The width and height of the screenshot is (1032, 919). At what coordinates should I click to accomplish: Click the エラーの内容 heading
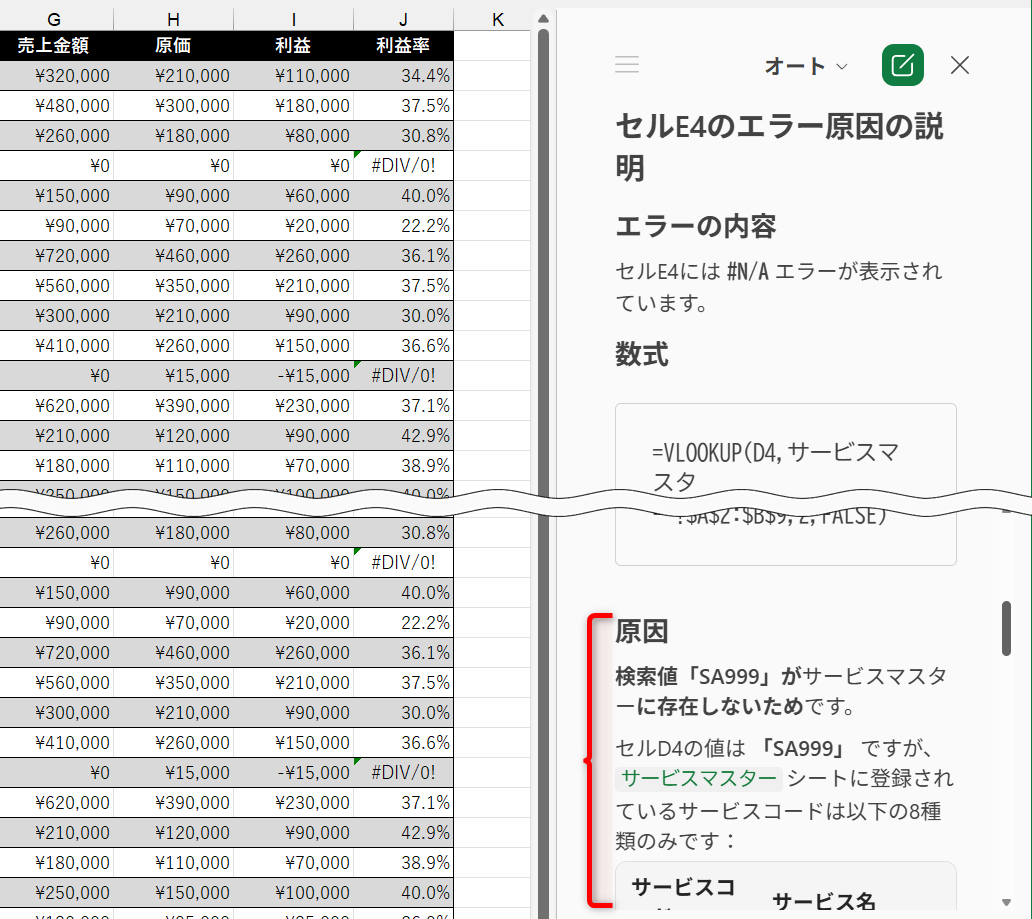[x=696, y=226]
